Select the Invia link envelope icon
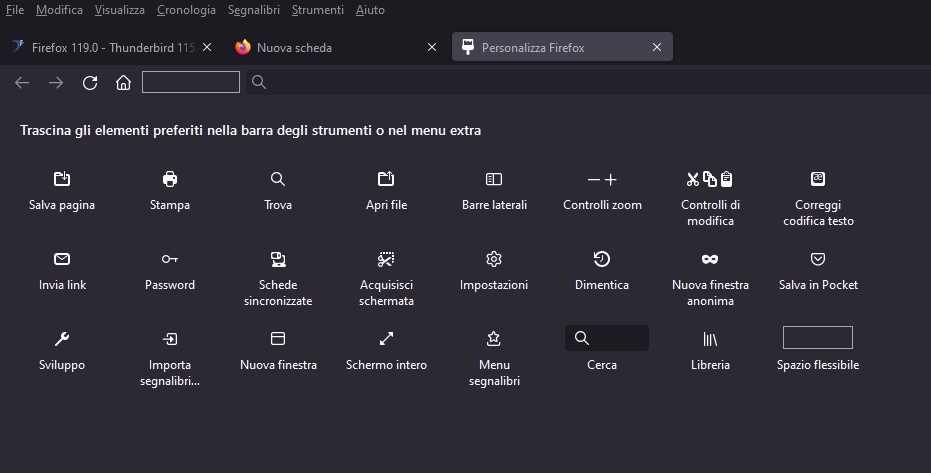This screenshot has height=473, width=931. pyautogui.click(x=62, y=259)
